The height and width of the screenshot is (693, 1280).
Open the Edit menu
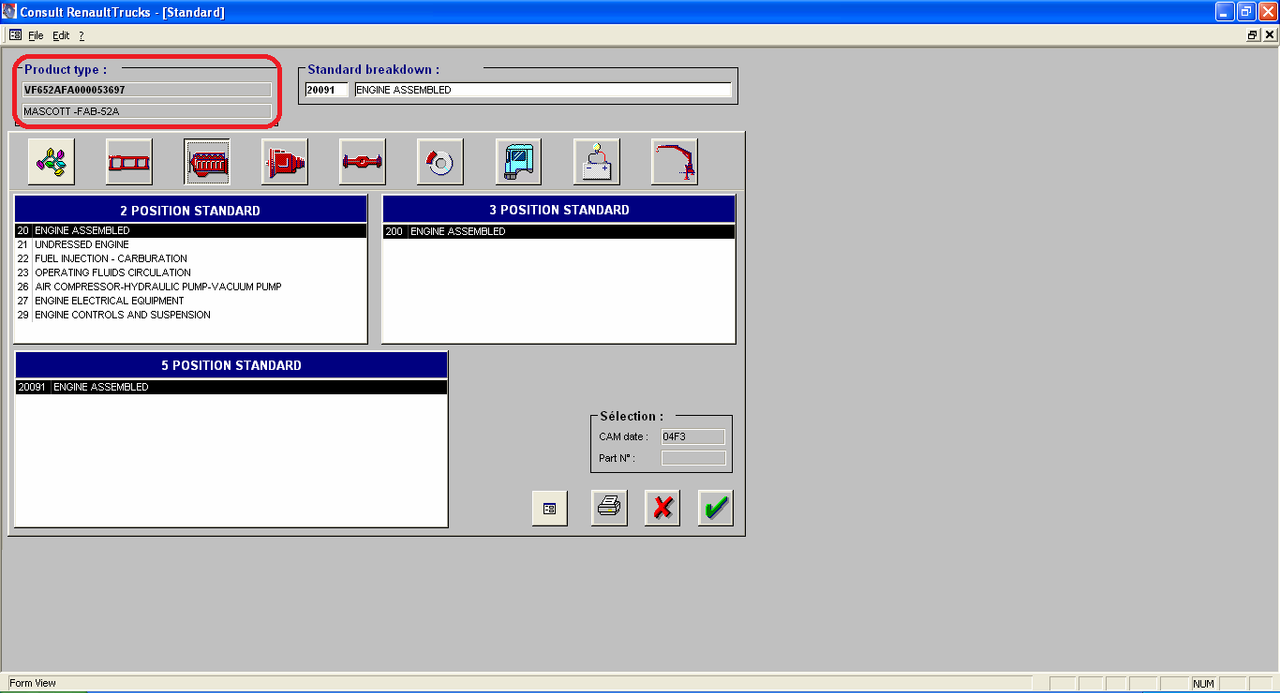coord(61,35)
